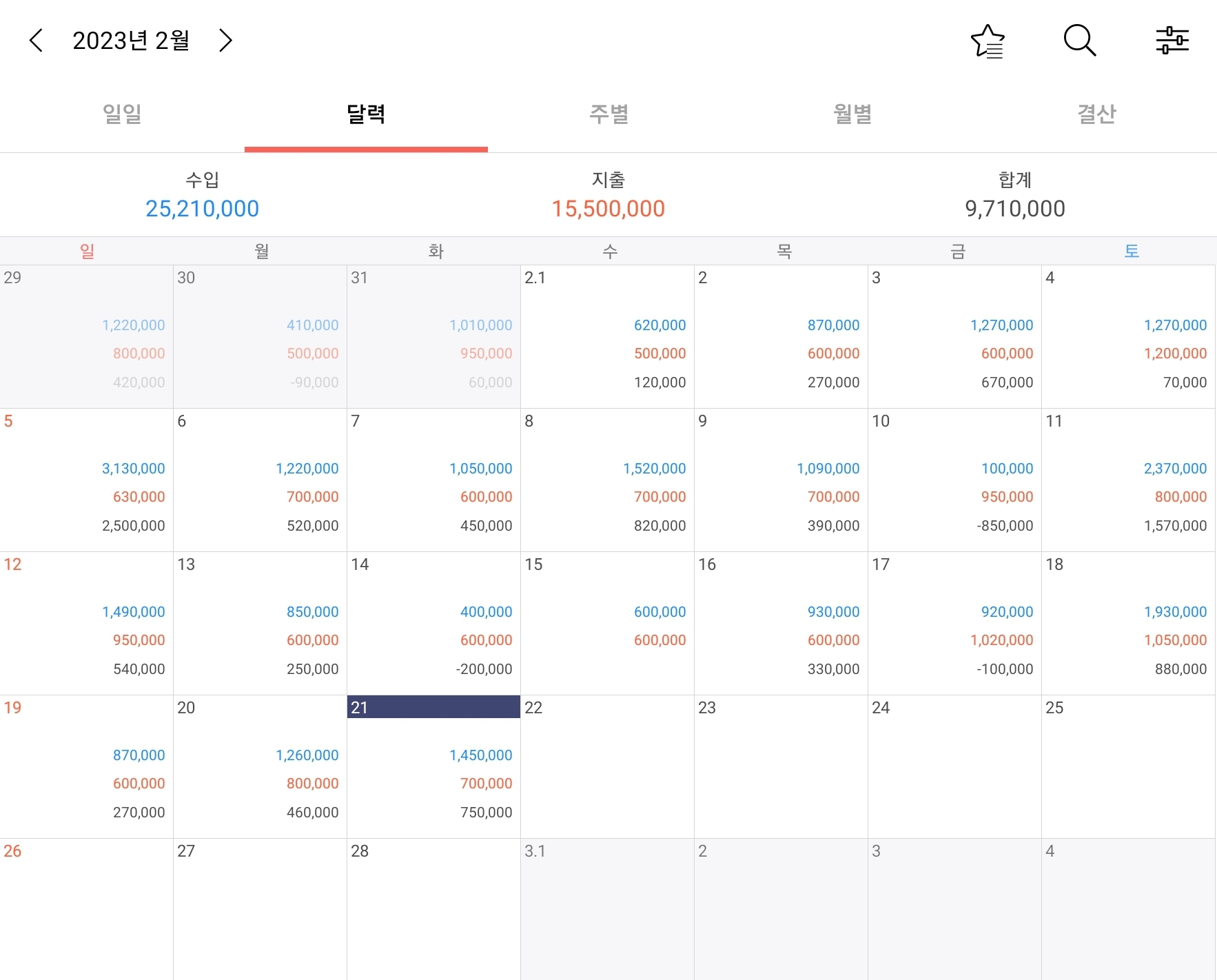Click balance -200,000 on the 14th
The image size is (1217, 980).
coord(484,669)
